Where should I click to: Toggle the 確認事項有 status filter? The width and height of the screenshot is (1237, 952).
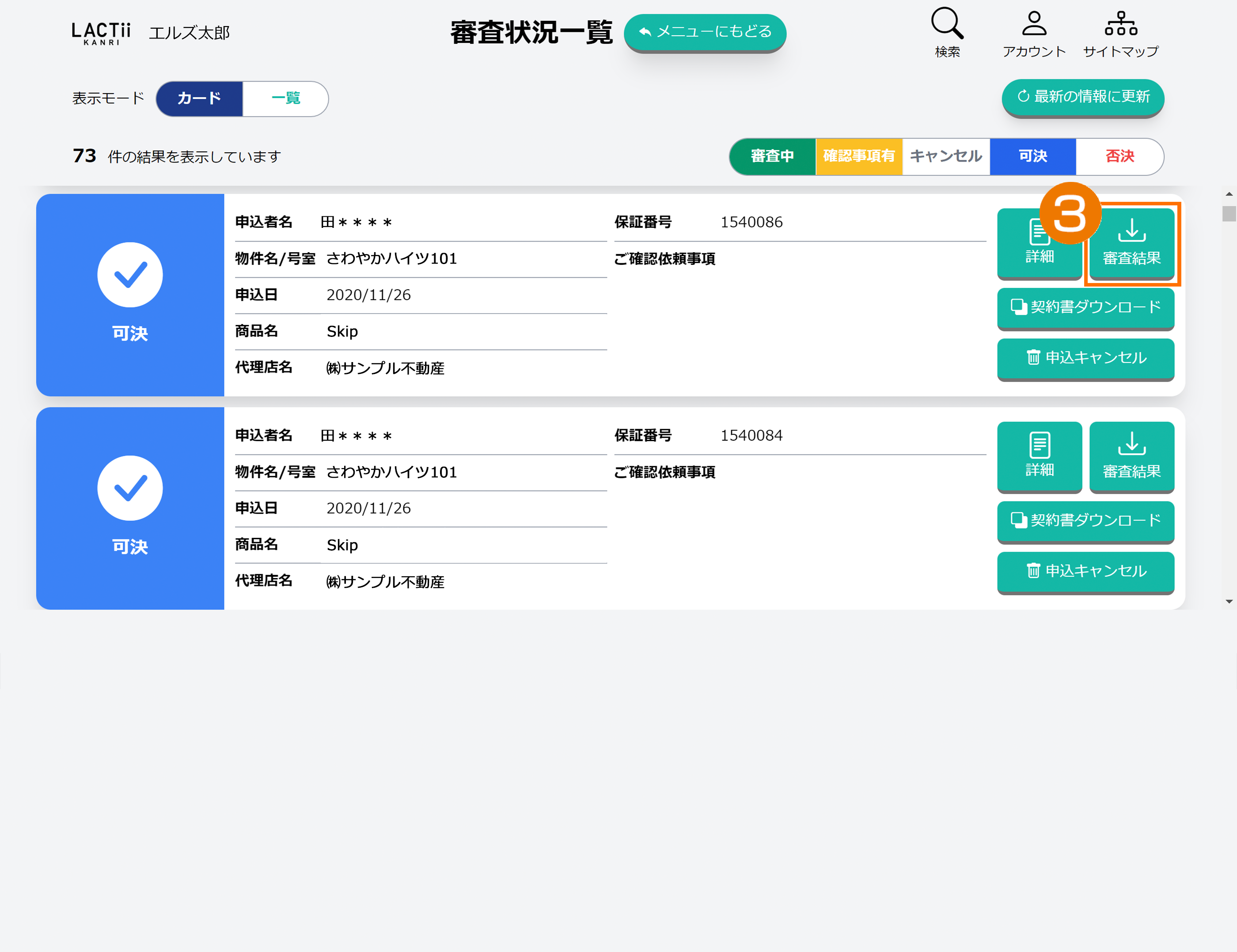coord(859,156)
